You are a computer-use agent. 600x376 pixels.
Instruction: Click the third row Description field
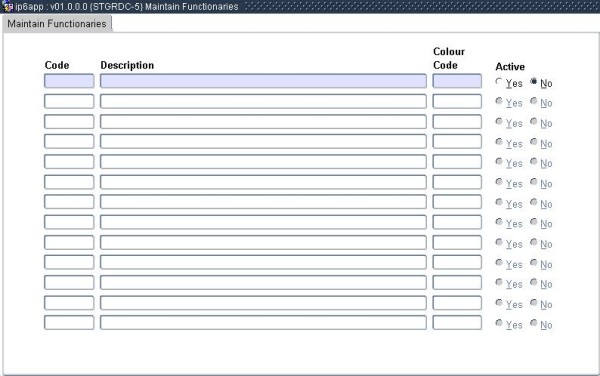coord(263,122)
